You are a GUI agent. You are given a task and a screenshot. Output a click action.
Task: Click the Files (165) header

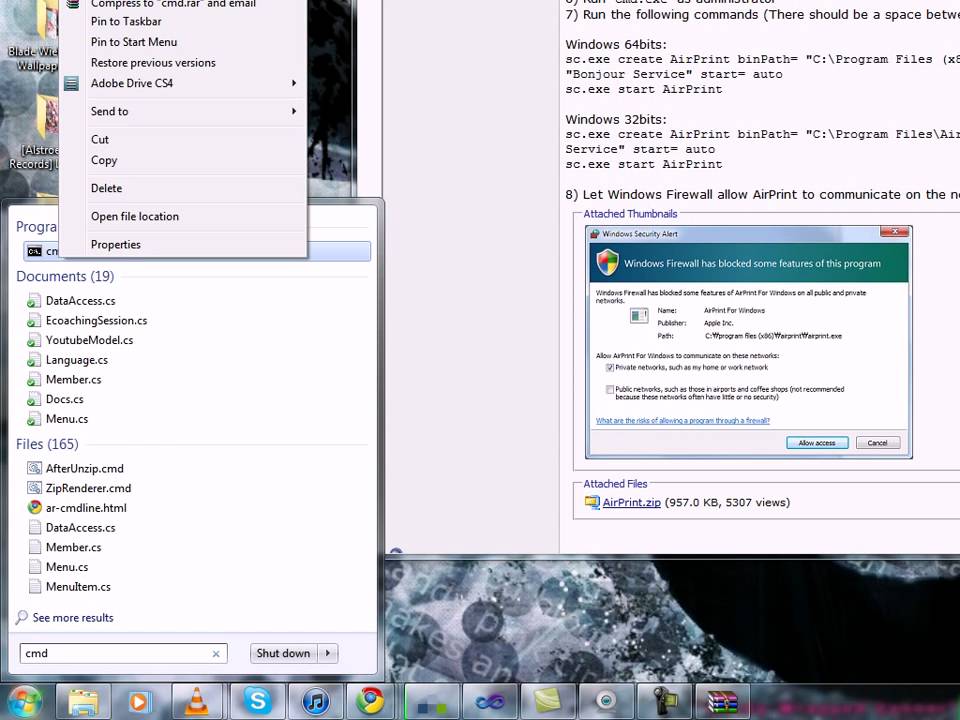tap(47, 444)
